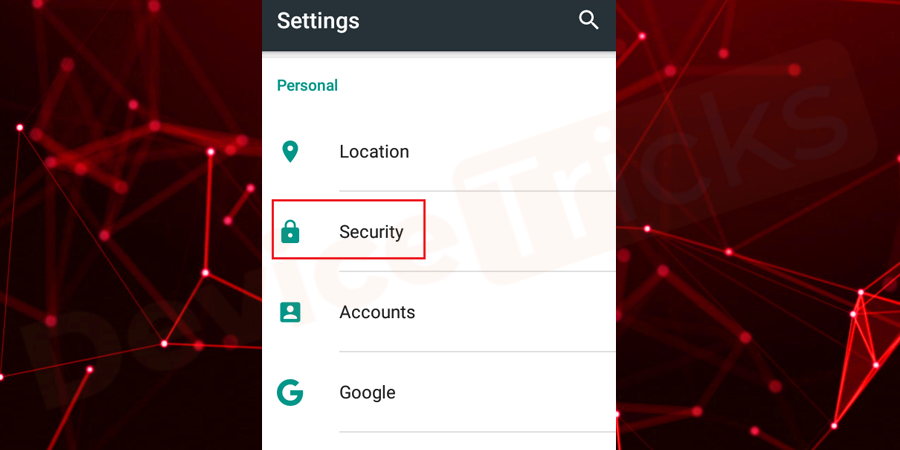The width and height of the screenshot is (900, 450).
Task: Tap the Security padlock icon
Action: [290, 232]
